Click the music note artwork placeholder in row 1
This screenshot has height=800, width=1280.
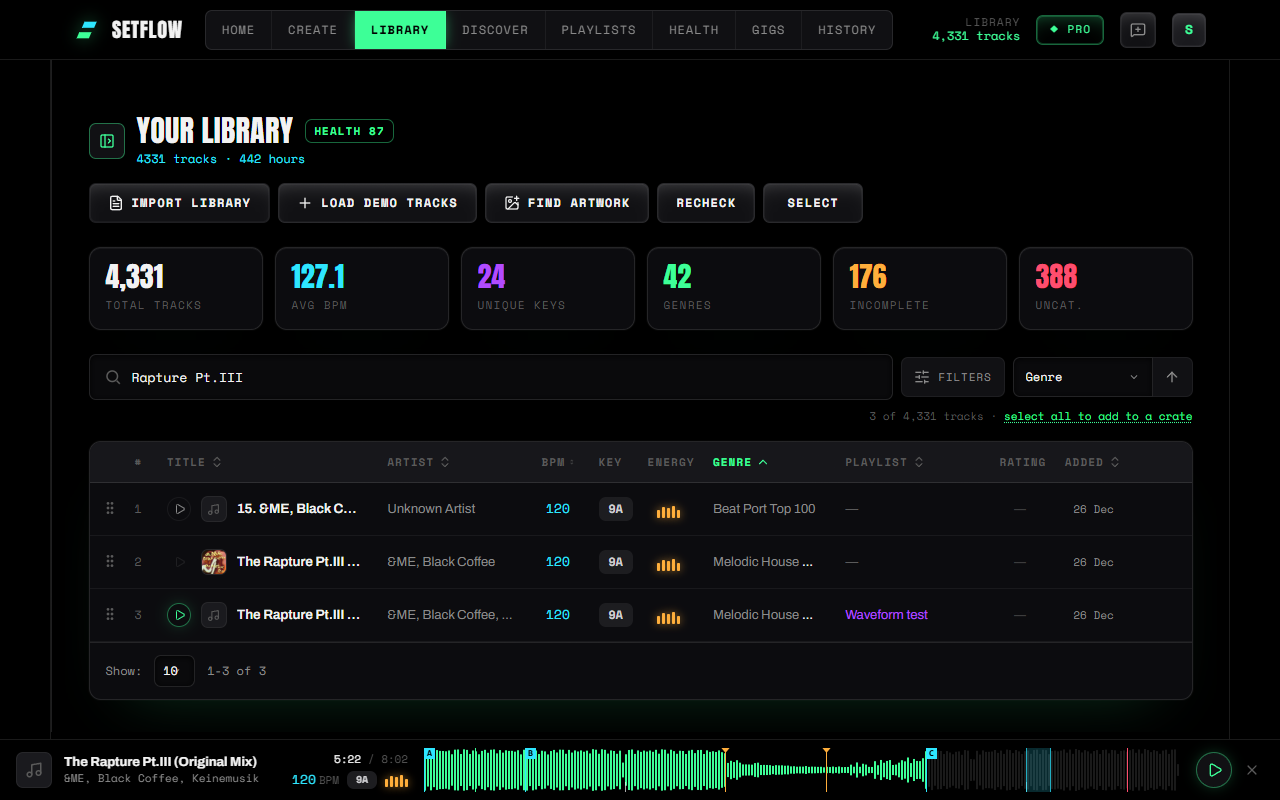pyautogui.click(x=214, y=509)
